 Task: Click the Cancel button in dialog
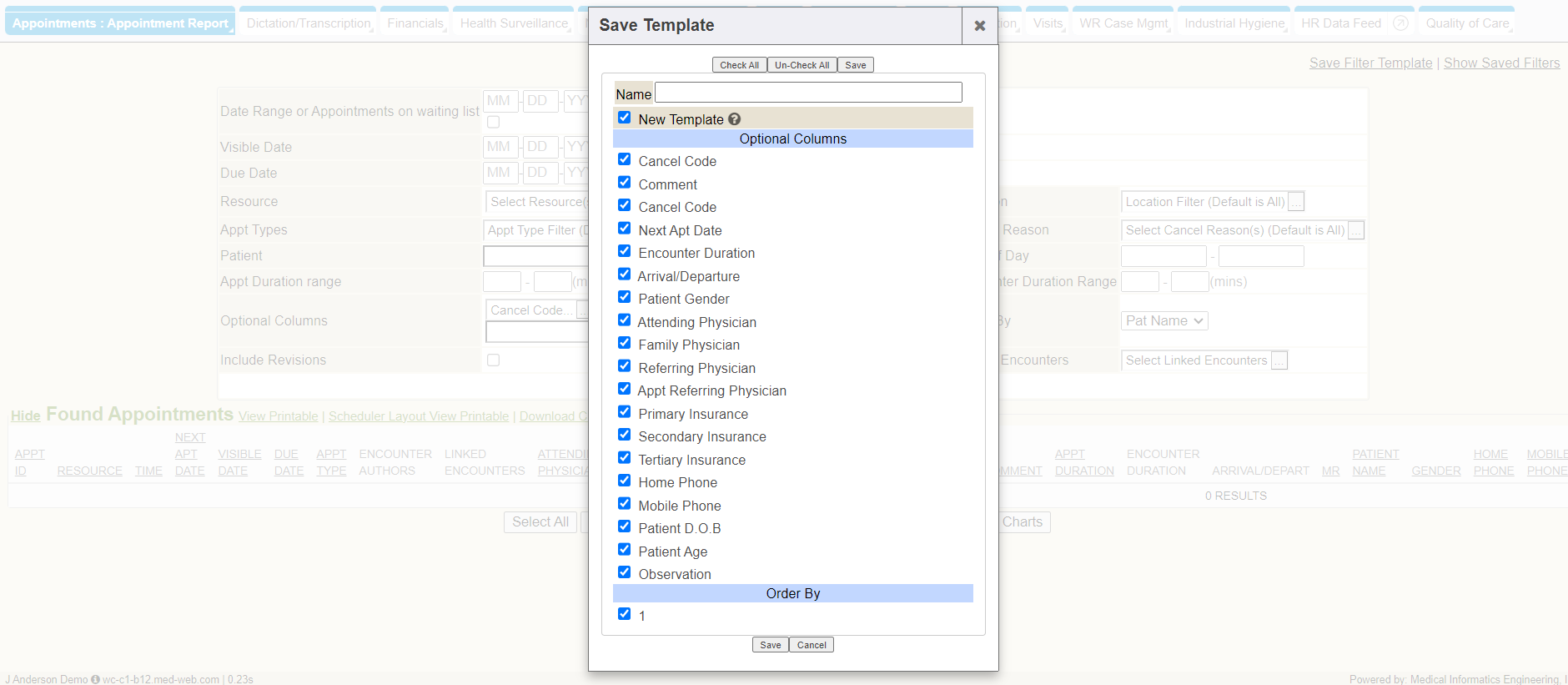pyautogui.click(x=811, y=645)
